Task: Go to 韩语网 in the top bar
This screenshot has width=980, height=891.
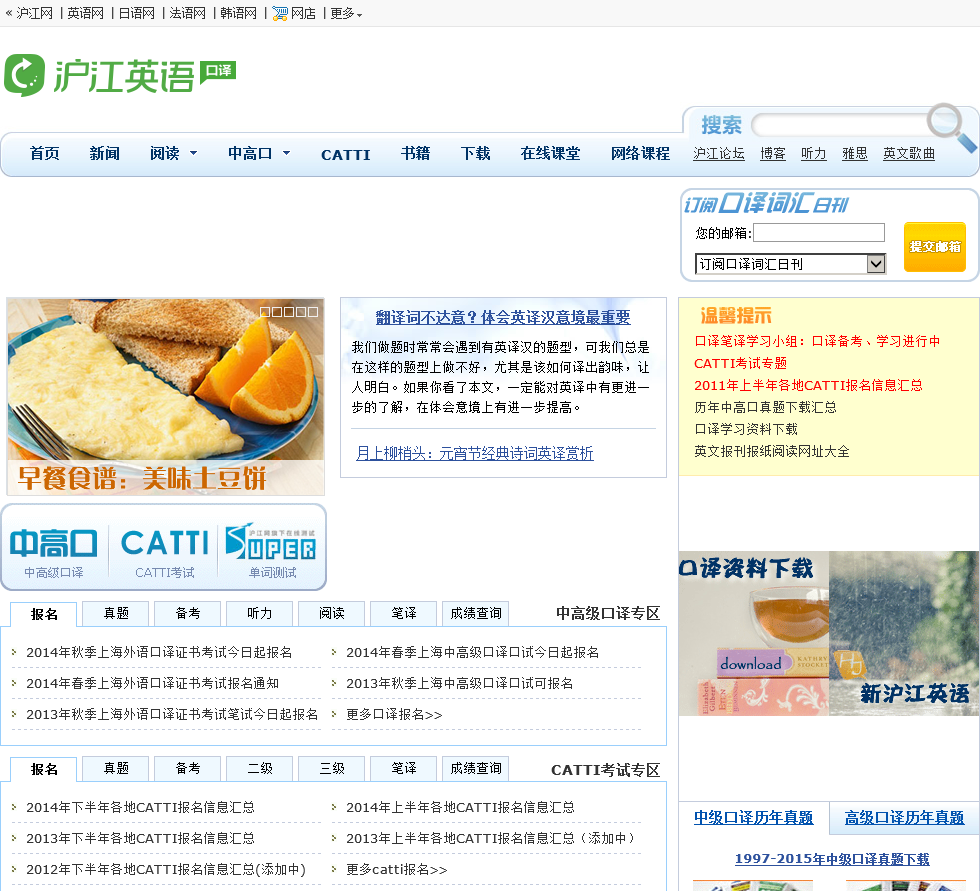Action: pos(238,13)
